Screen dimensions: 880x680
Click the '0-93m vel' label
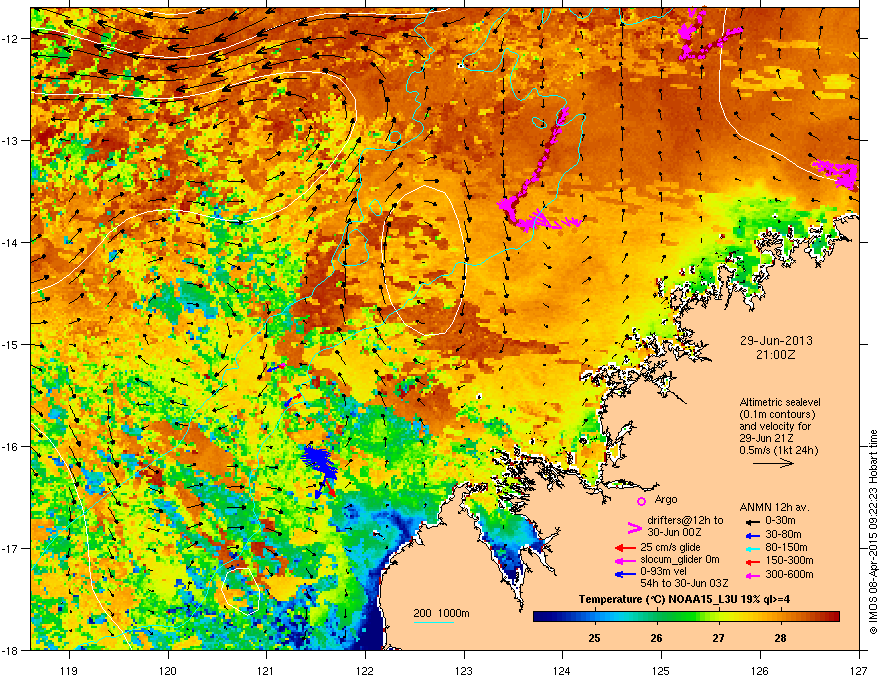point(663,571)
